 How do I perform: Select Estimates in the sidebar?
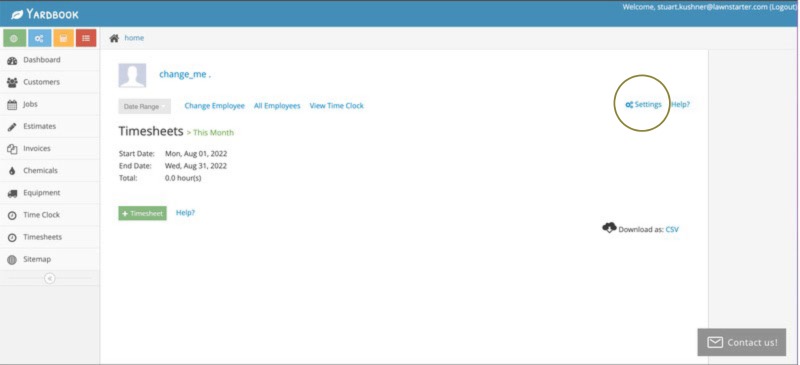point(50,126)
